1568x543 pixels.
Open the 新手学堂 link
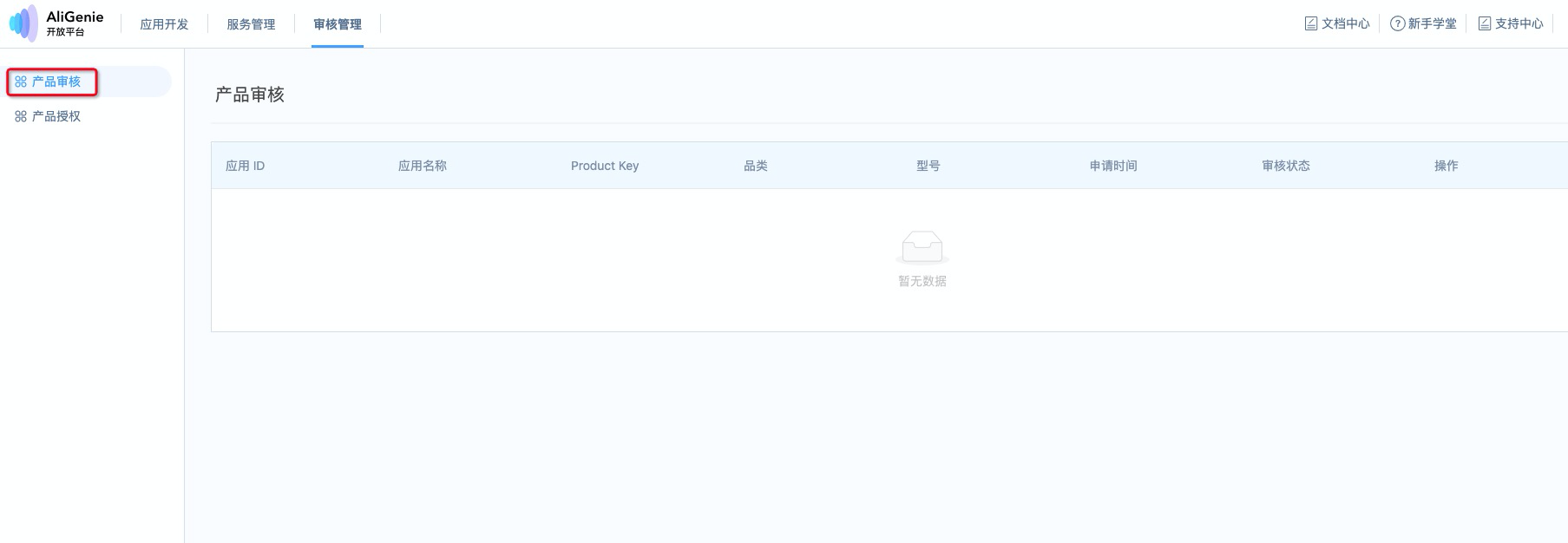pos(1433,23)
